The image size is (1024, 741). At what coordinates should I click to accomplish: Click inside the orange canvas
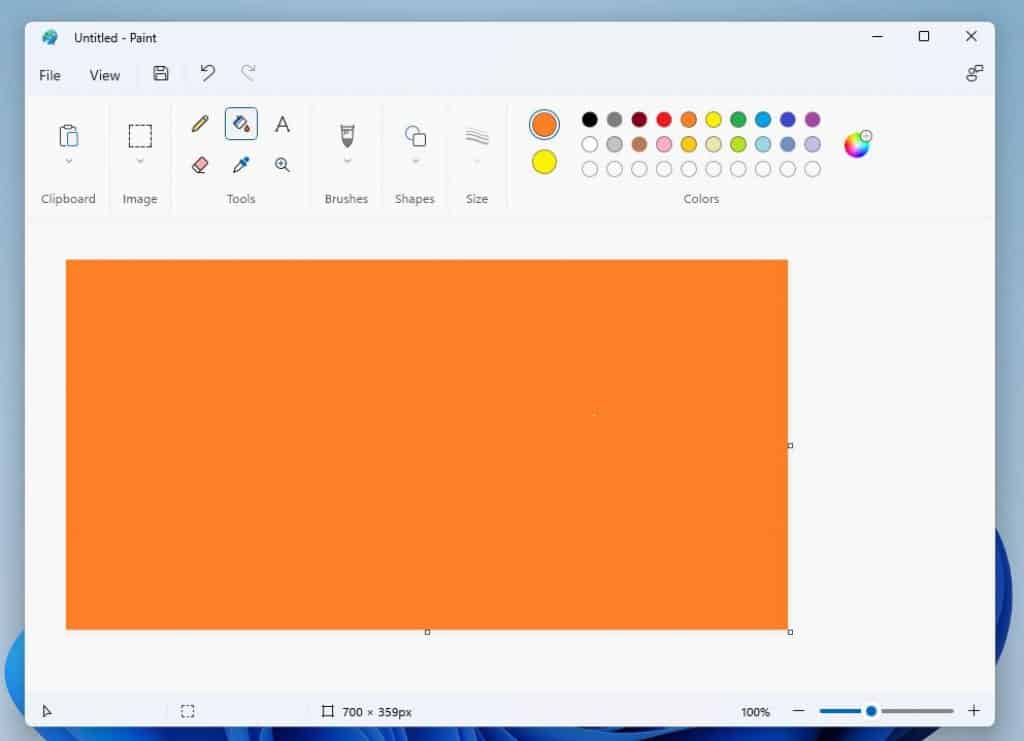(x=426, y=445)
